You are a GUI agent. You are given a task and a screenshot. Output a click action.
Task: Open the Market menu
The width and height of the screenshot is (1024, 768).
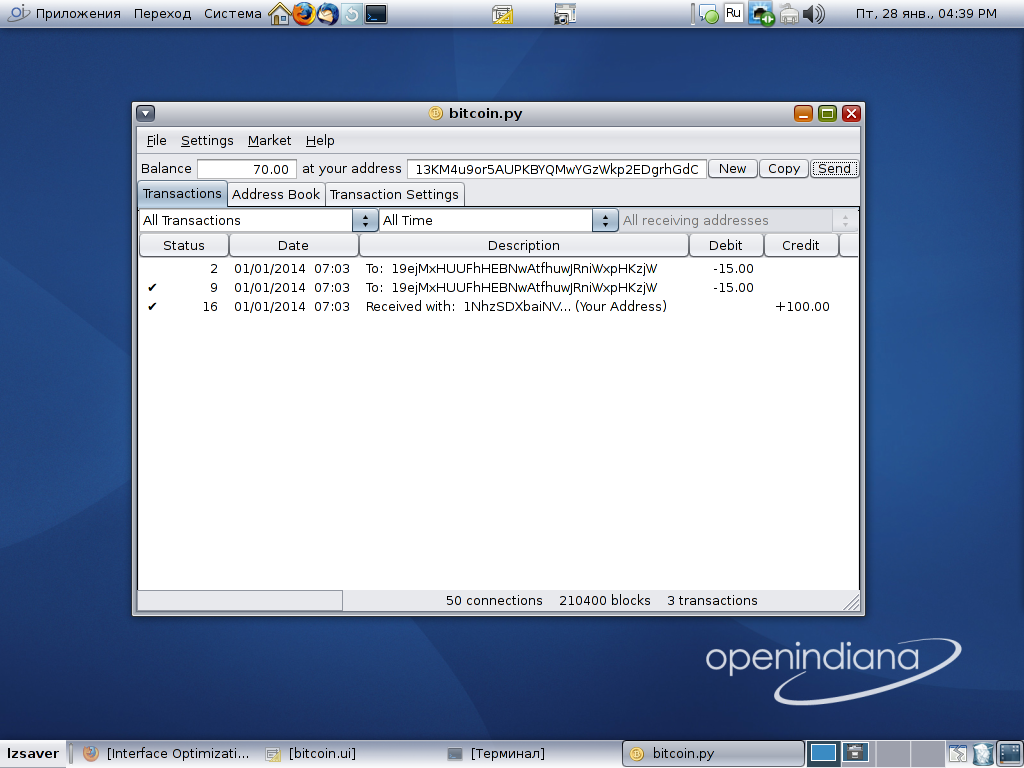(269, 141)
